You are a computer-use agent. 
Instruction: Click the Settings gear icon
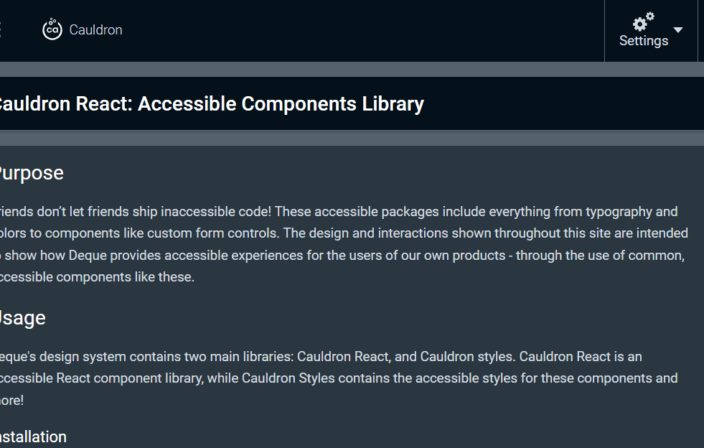point(643,21)
